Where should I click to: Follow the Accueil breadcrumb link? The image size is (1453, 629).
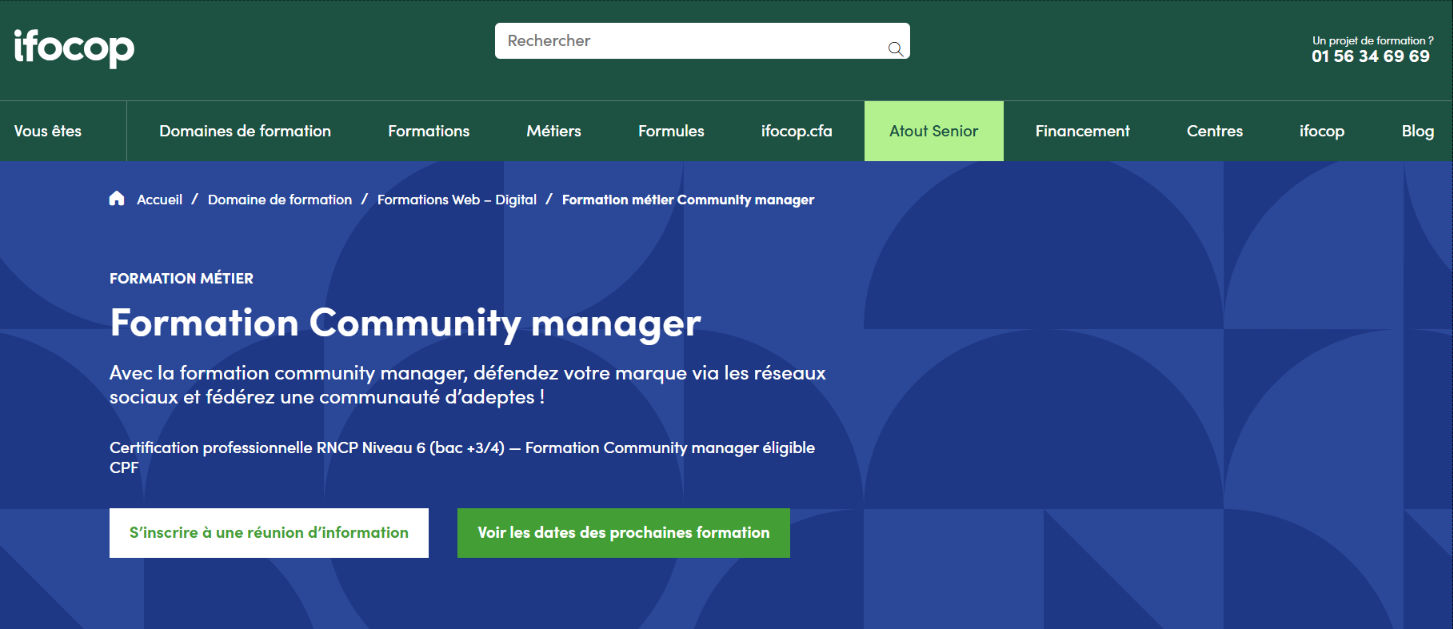click(x=159, y=199)
